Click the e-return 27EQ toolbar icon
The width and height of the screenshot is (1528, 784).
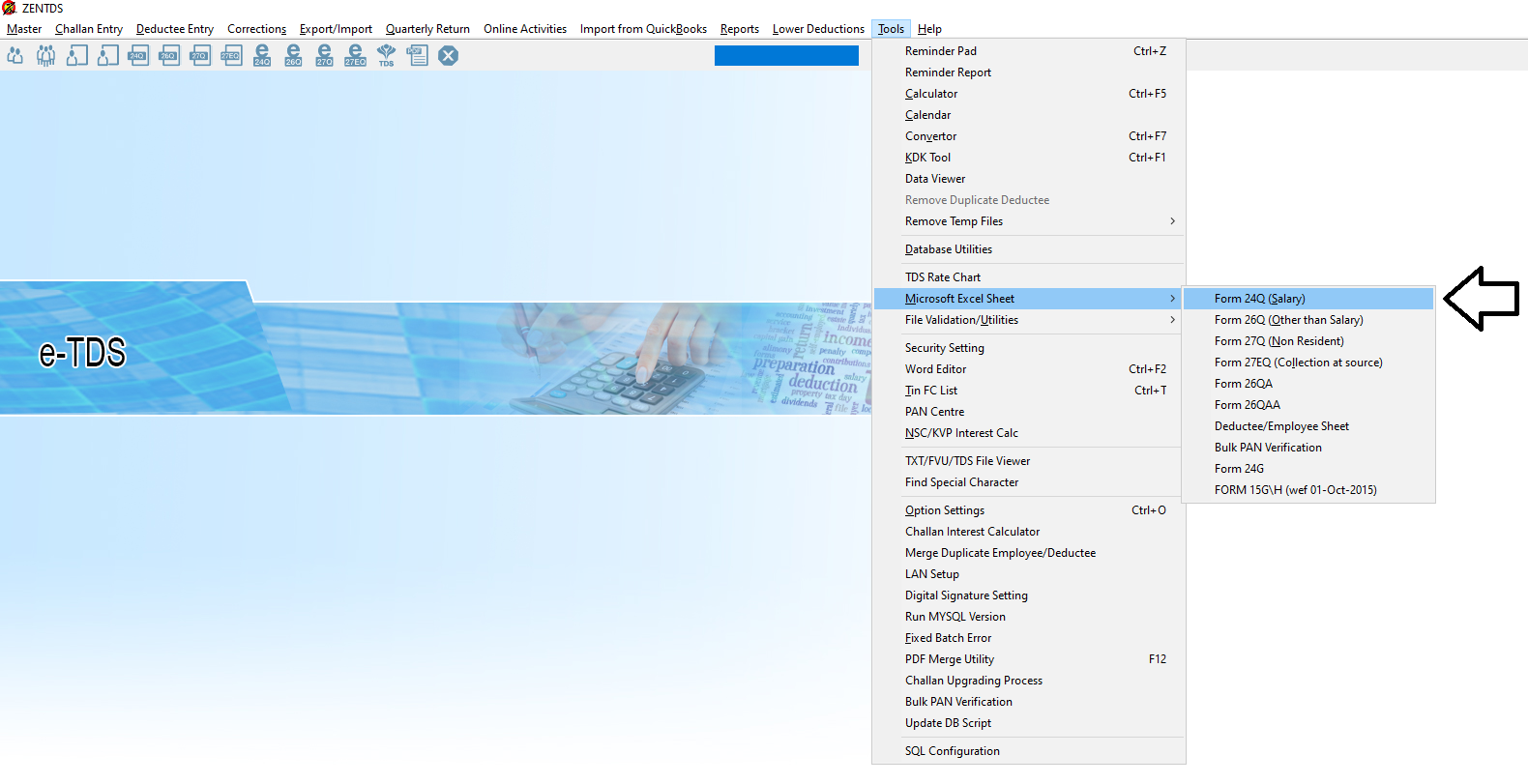click(x=355, y=55)
